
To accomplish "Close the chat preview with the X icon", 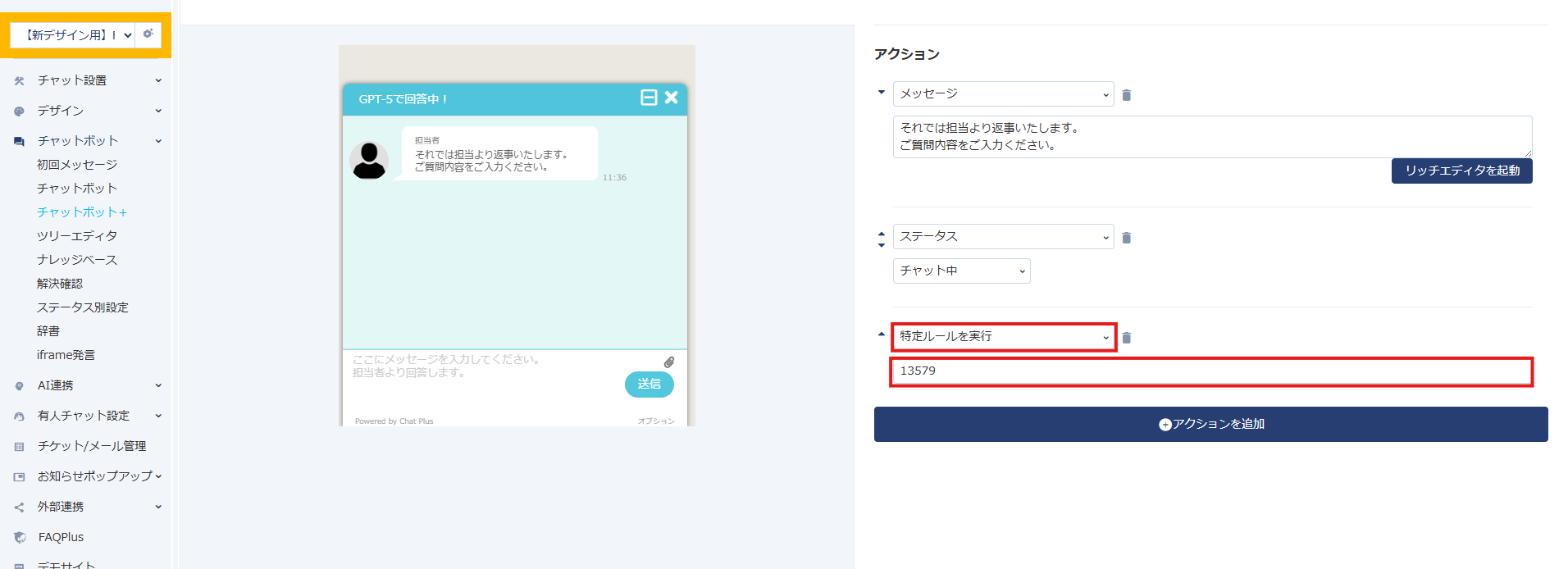I will click(x=672, y=98).
